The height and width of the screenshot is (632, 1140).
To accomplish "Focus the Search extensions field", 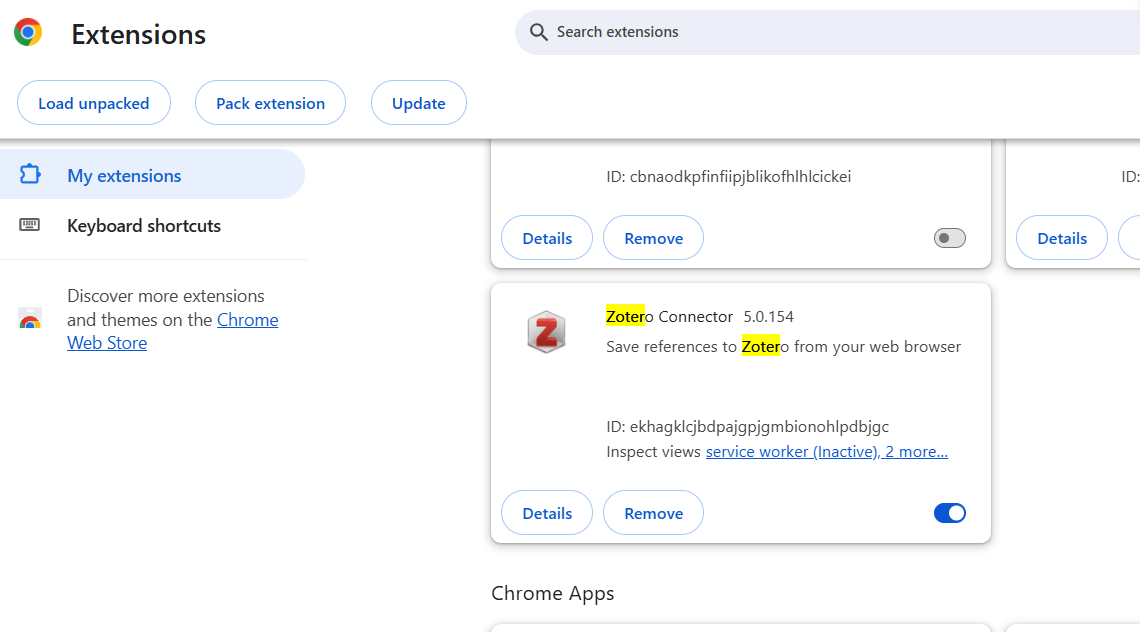I will pyautogui.click(x=829, y=32).
